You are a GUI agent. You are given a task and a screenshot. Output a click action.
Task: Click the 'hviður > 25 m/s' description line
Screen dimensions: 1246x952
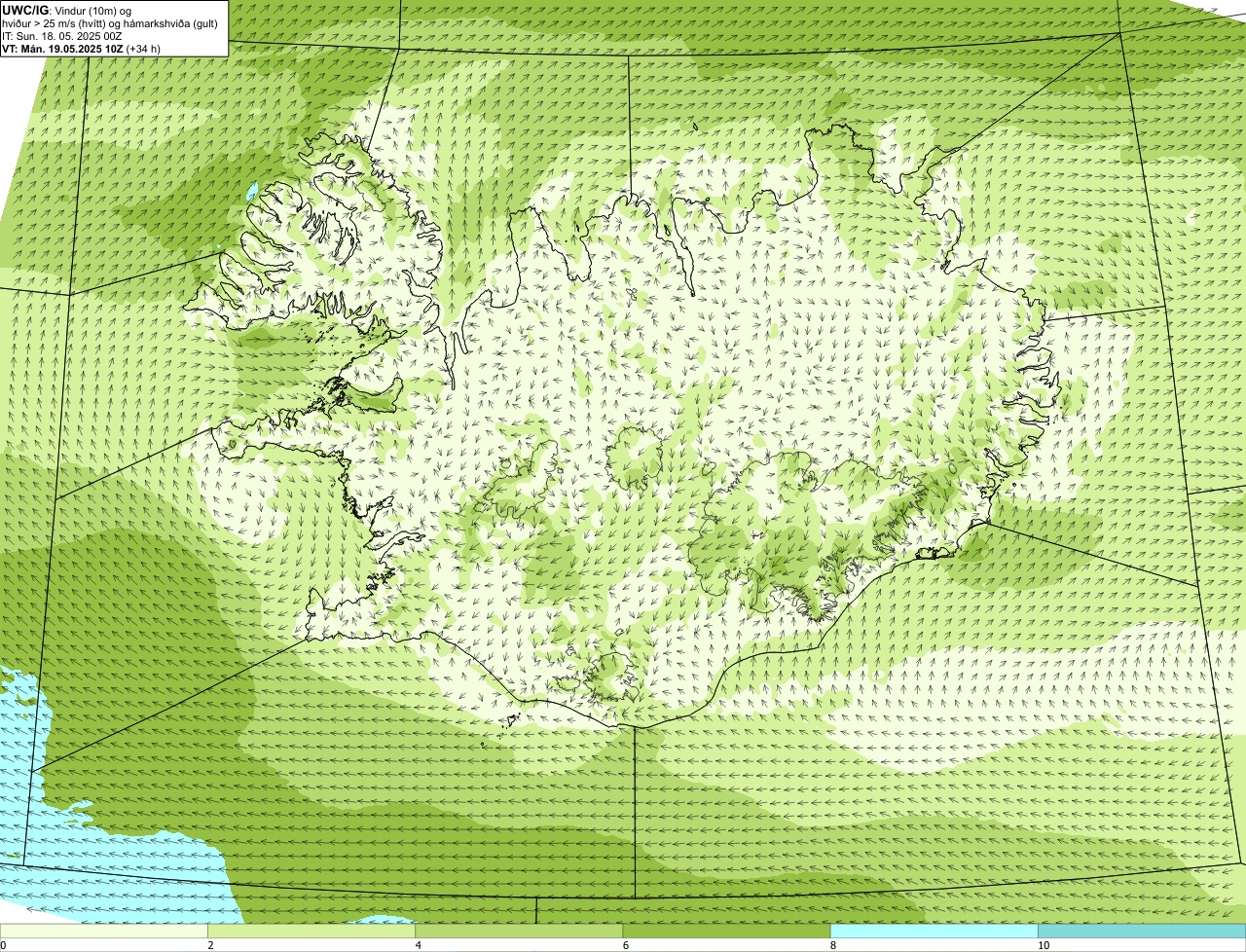(110, 23)
